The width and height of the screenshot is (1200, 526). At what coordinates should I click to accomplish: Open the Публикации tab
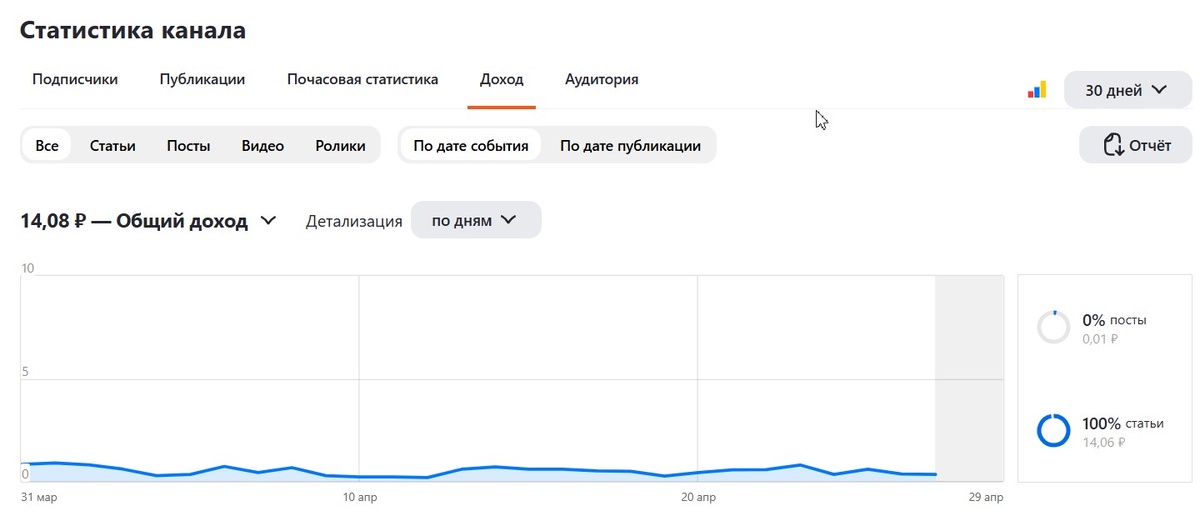point(202,79)
